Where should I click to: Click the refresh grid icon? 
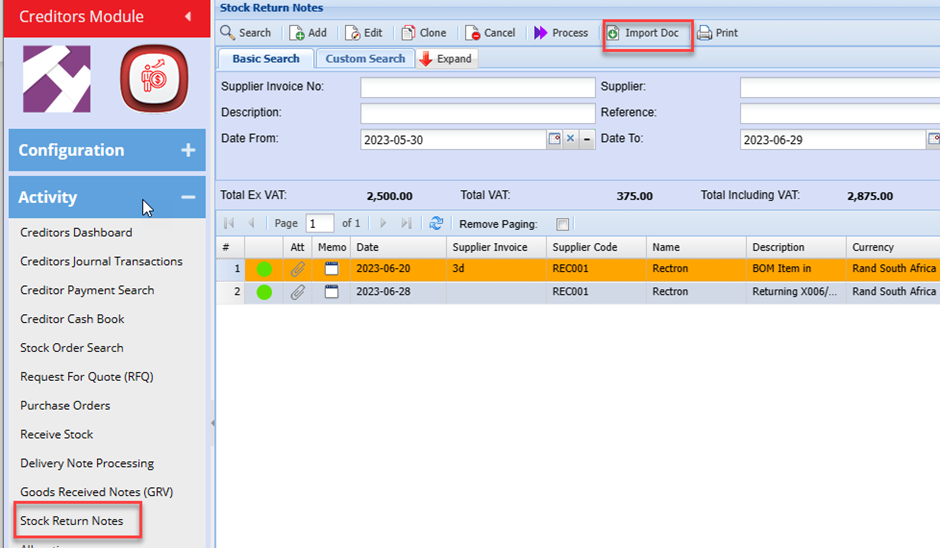[x=436, y=224]
